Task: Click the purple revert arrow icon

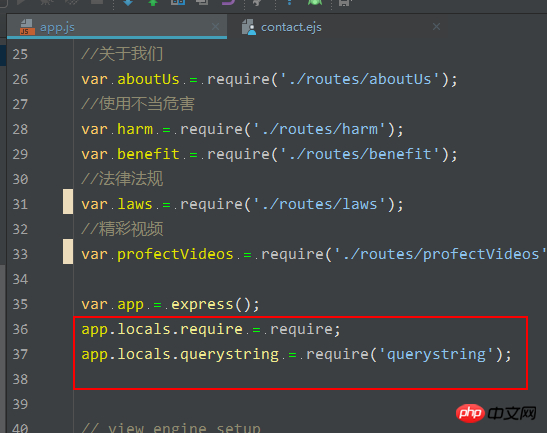Action: [228, 2]
